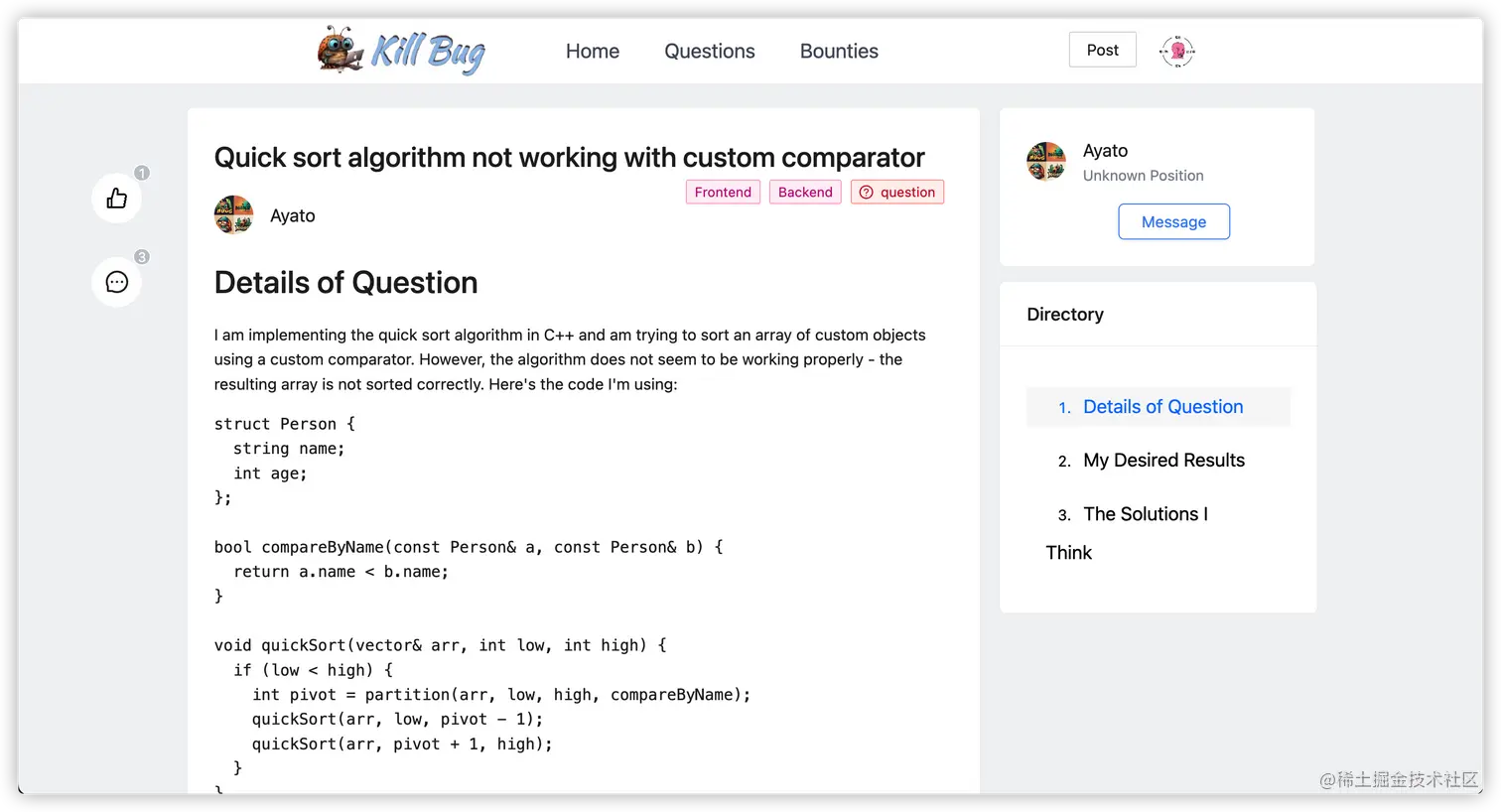Open the Questions menu item
Screen dimensions: 1501x812
tap(709, 51)
